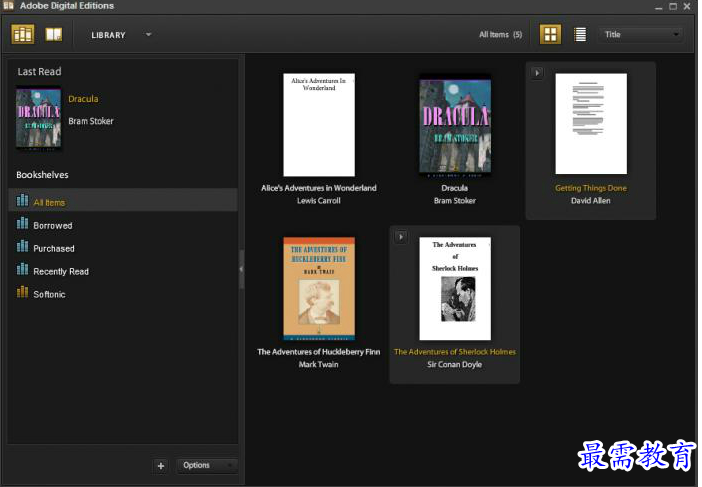Image resolution: width=702 pixels, height=487 pixels.
Task: Add a new bookshelf with plus button
Action: click(161, 466)
